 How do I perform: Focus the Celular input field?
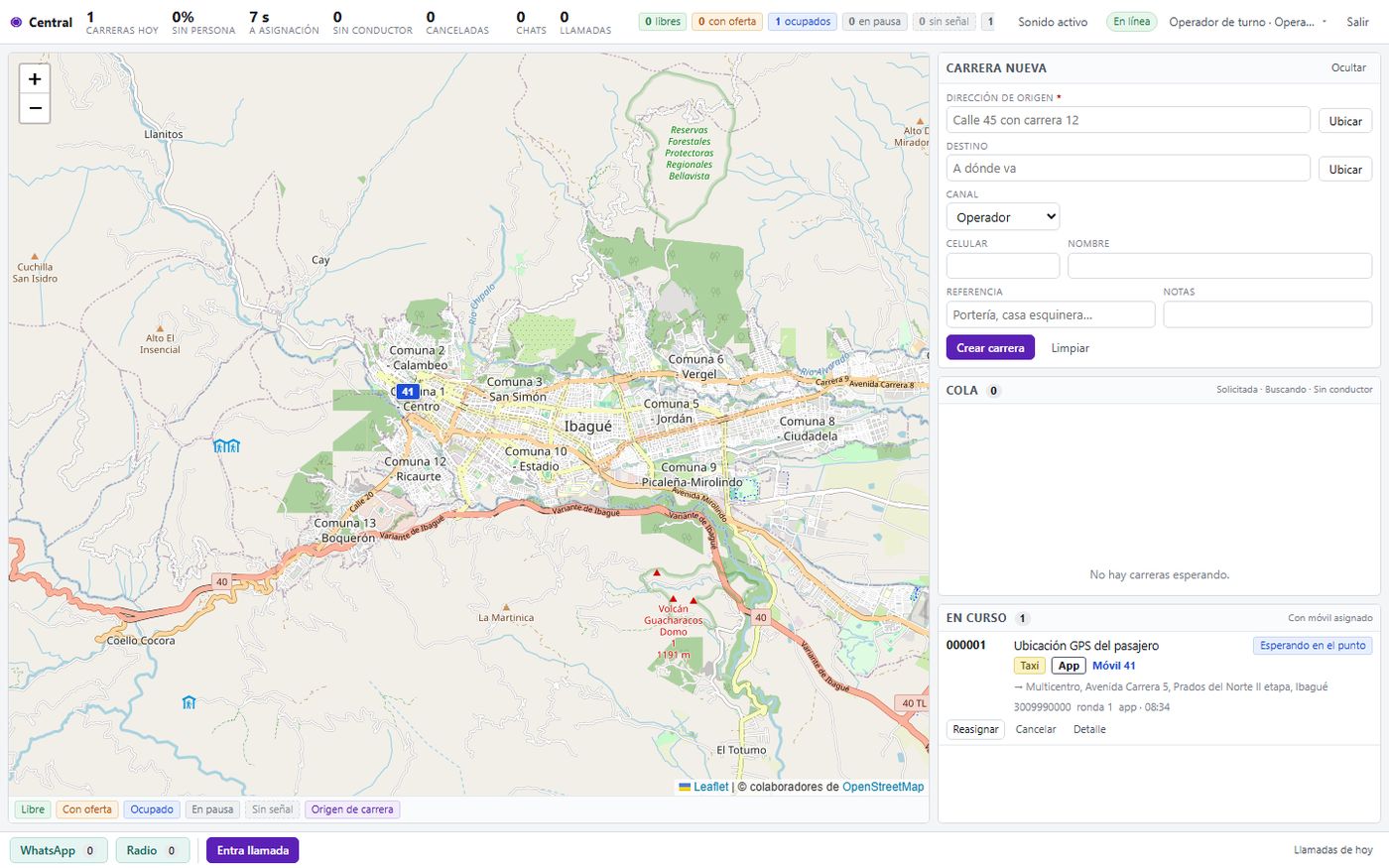[1003, 266]
